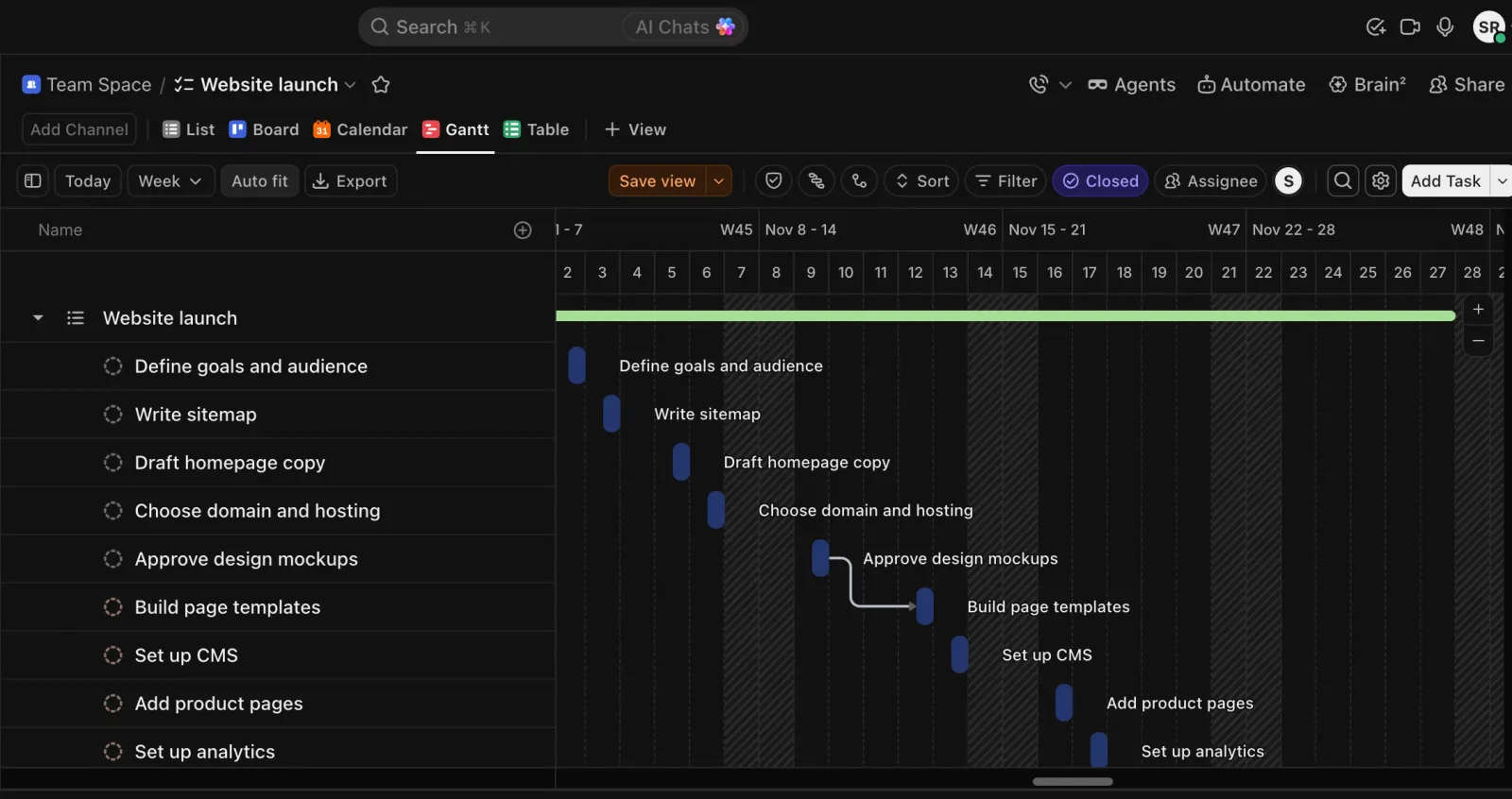Screen dimensions: 1512x799
Task: Open the Set up analytics task name
Action: click(x=205, y=752)
